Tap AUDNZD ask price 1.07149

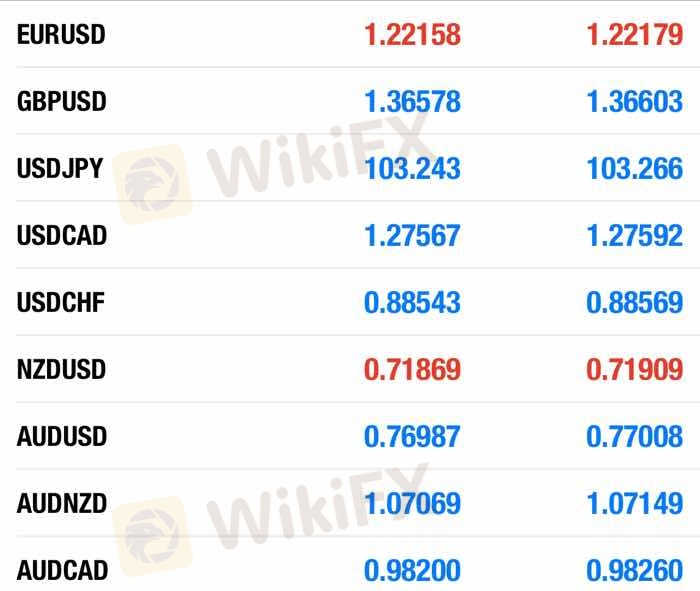click(634, 504)
